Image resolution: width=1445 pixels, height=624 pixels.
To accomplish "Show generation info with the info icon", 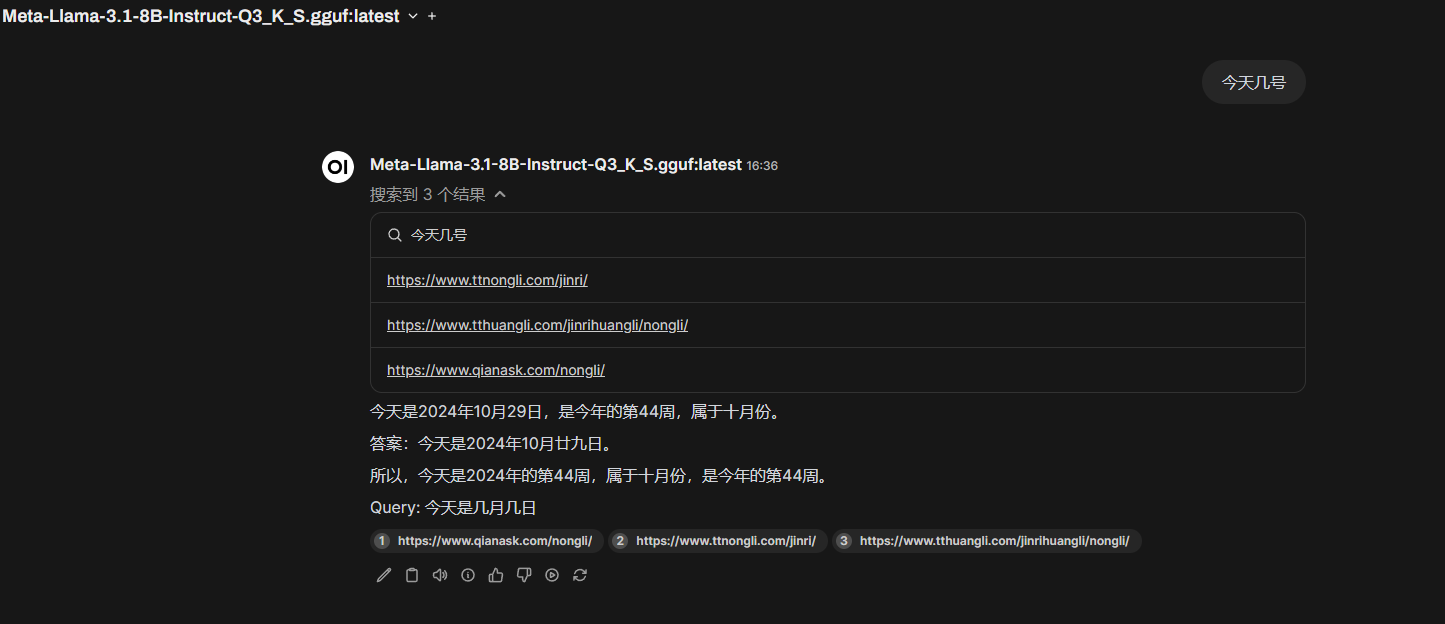I will click(467, 575).
